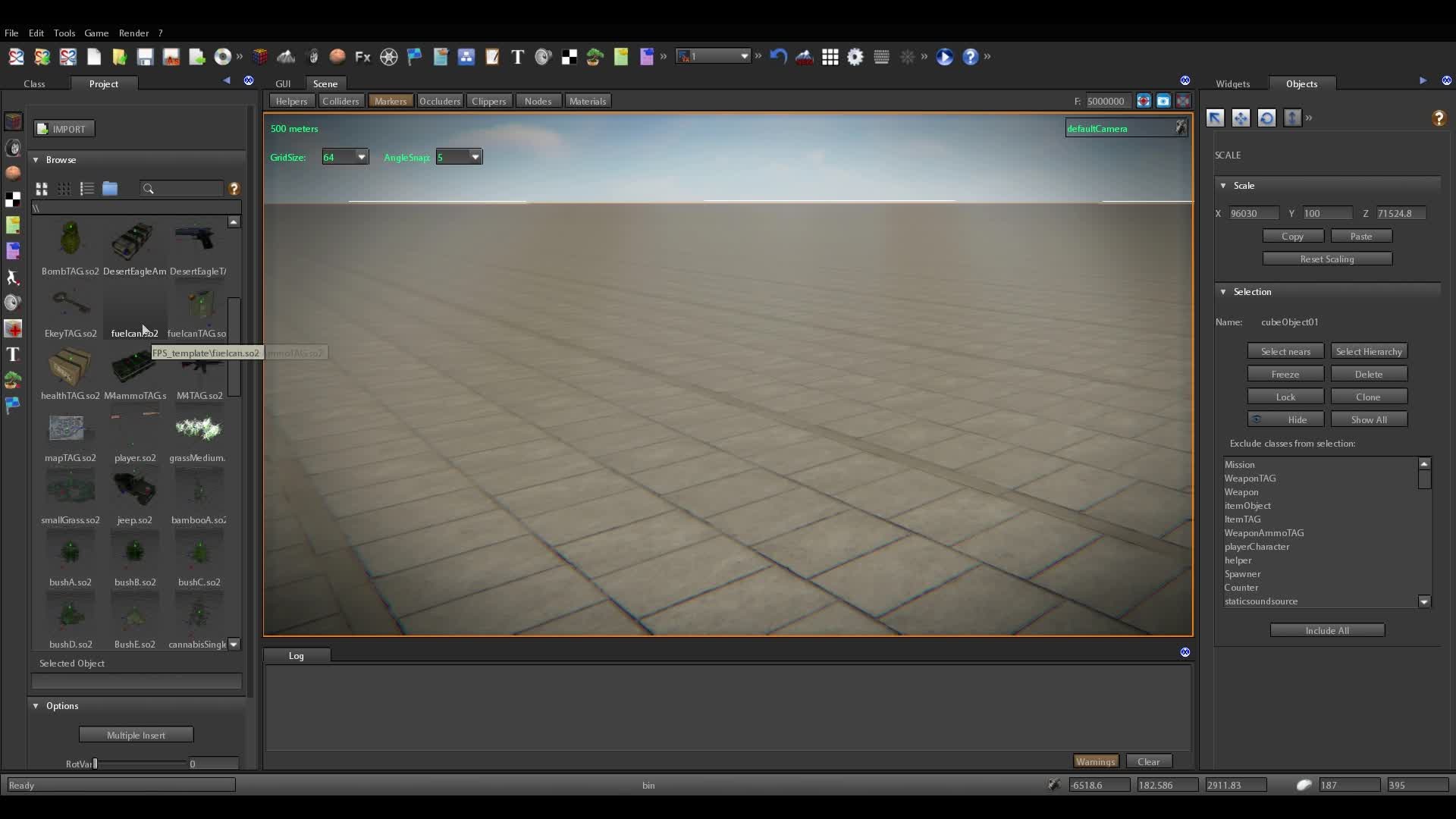
Task: Toggle the Colliders visibility button
Action: [x=340, y=101]
